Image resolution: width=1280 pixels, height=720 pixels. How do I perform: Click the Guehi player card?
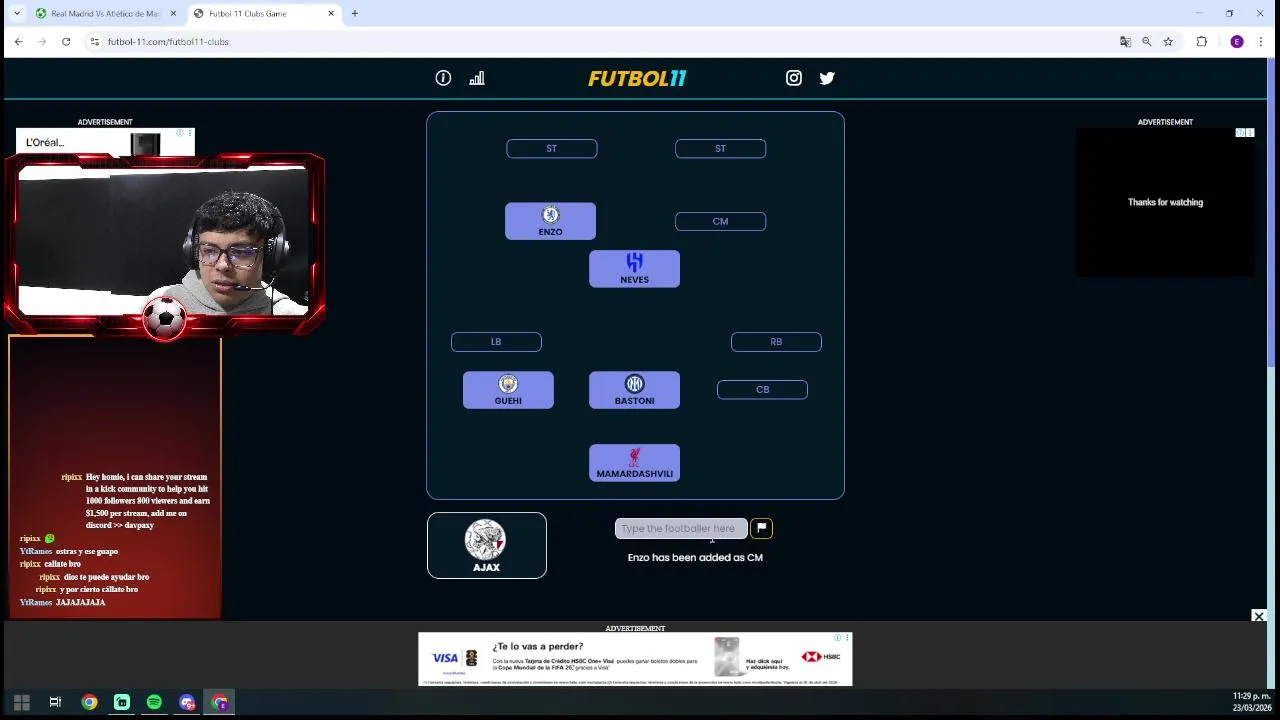click(508, 390)
